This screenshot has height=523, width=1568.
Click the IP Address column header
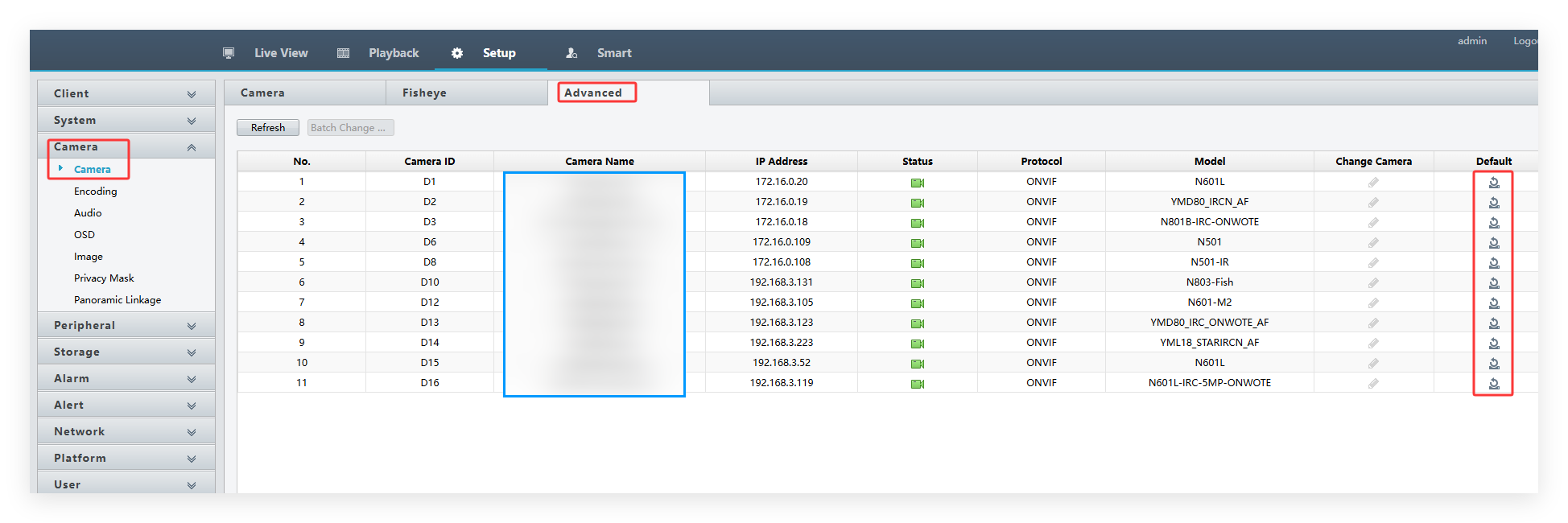pos(781,162)
